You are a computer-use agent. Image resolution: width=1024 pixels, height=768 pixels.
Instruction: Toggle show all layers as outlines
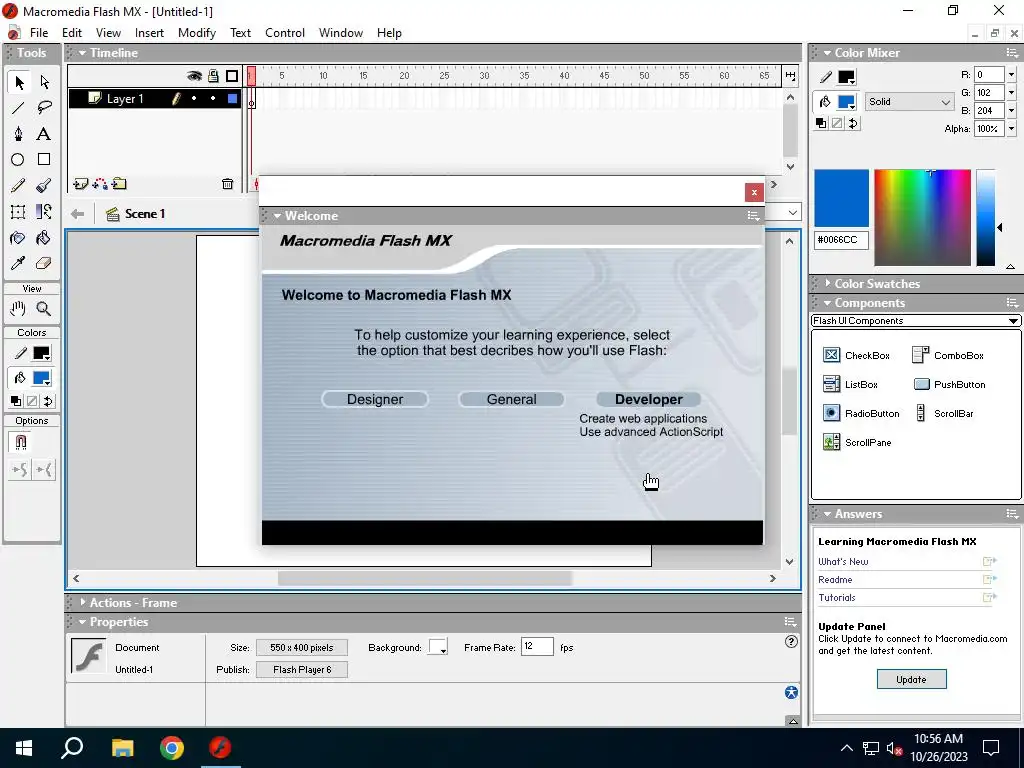pos(232,76)
